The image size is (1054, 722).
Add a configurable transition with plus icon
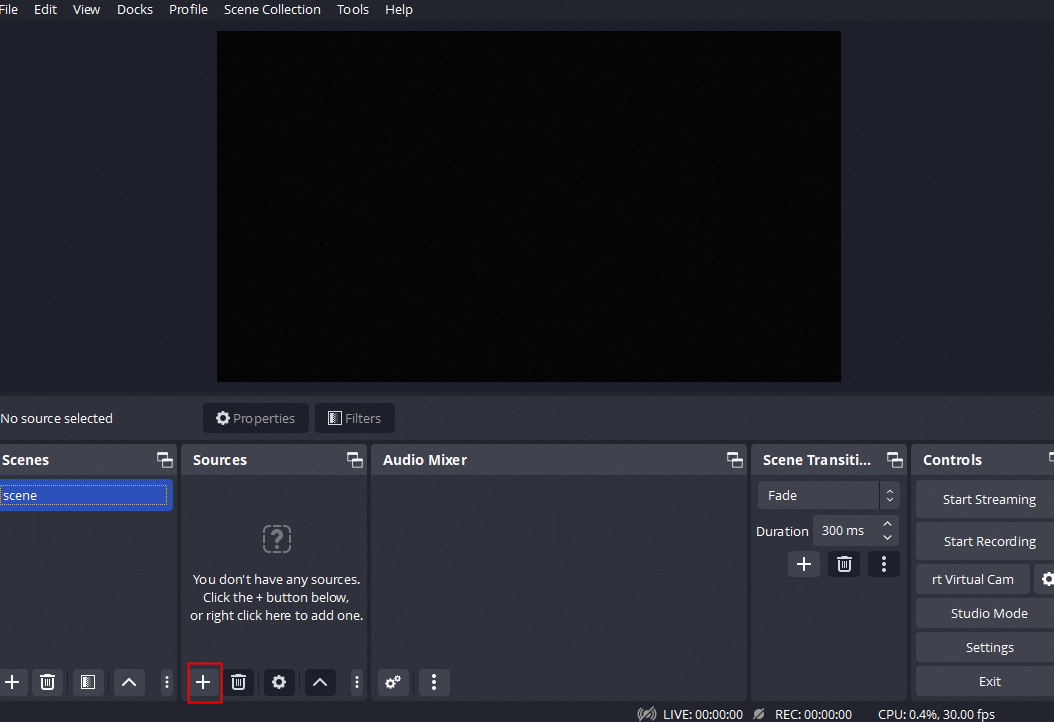(x=804, y=564)
